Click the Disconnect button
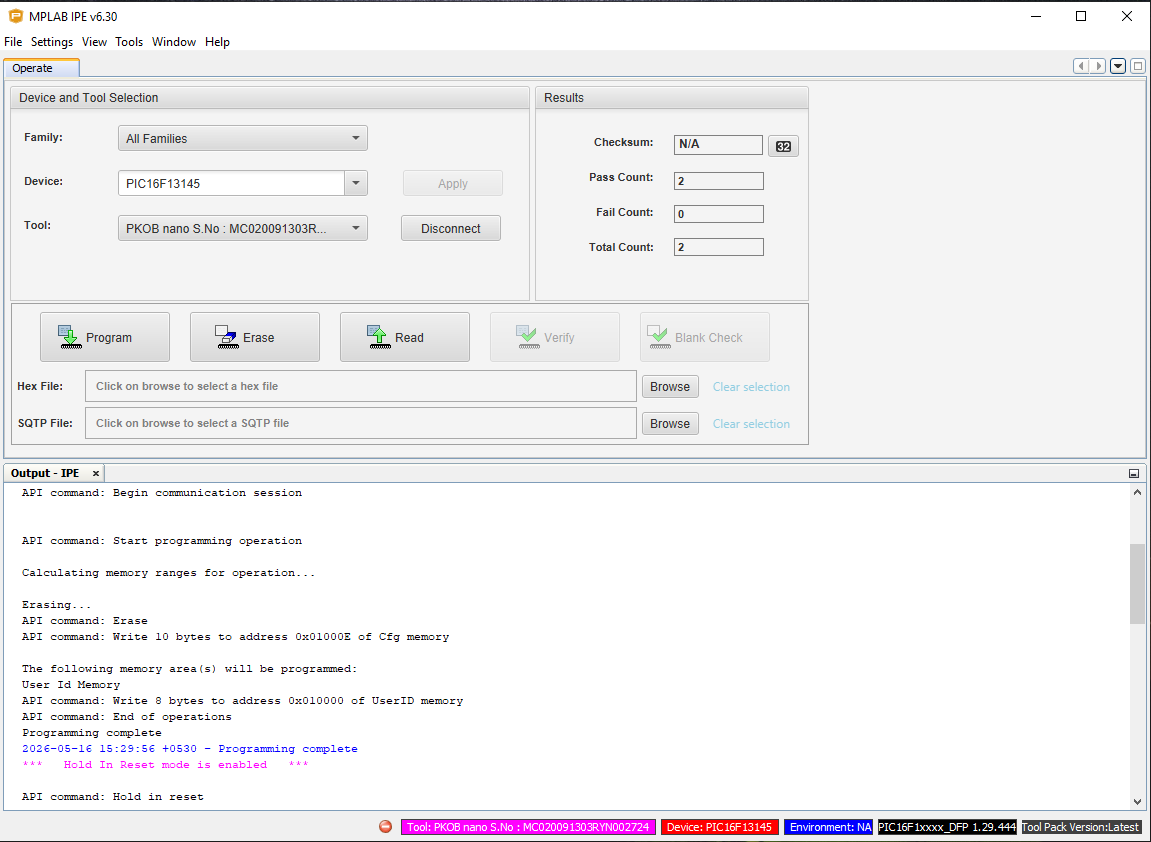Viewport: 1151px width, 842px height. 451,228
